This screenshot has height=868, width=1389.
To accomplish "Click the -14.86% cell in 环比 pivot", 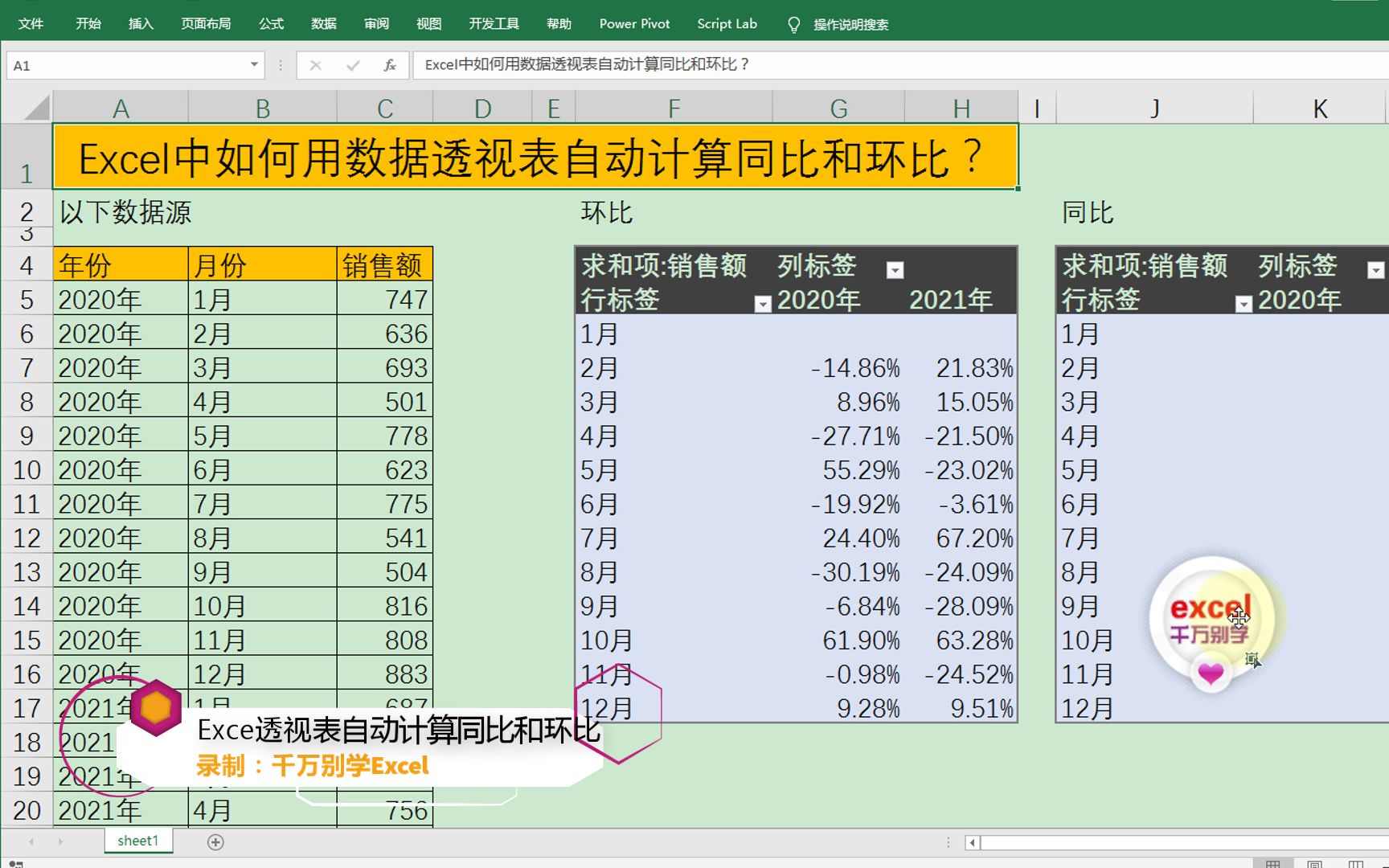I will coord(838,368).
